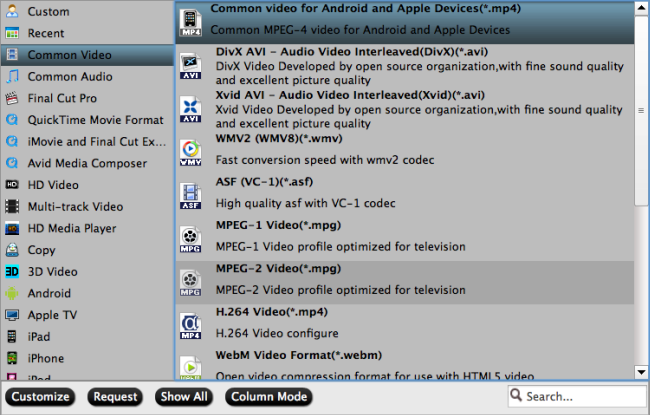
Task: Select the iPad category label
Action: click(39, 337)
